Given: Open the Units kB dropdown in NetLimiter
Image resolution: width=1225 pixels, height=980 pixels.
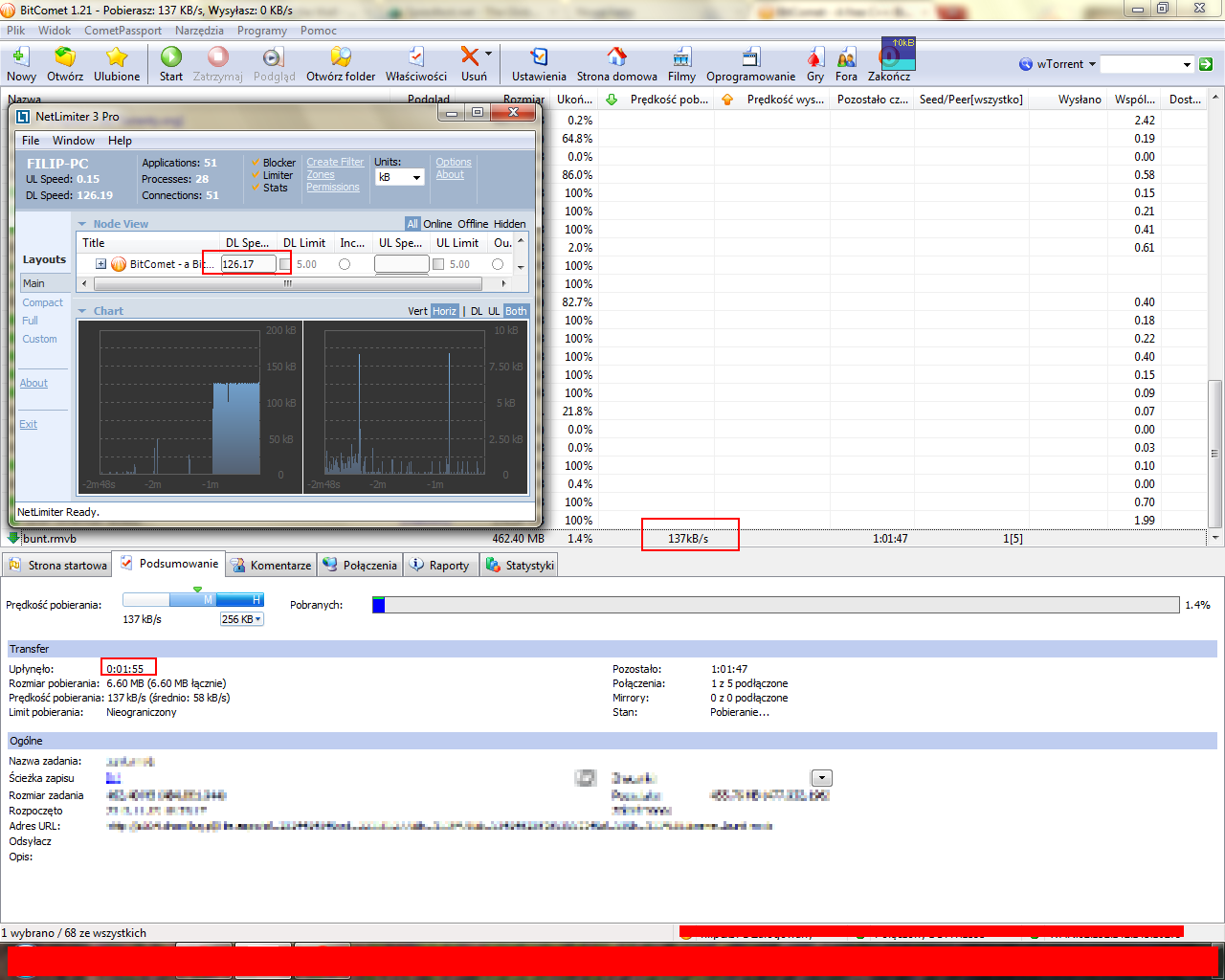Looking at the screenshot, I should coord(399,177).
